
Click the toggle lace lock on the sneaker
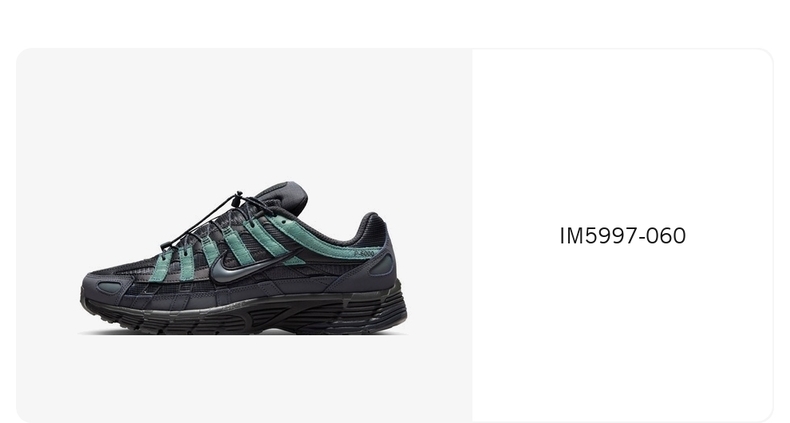pos(238,197)
